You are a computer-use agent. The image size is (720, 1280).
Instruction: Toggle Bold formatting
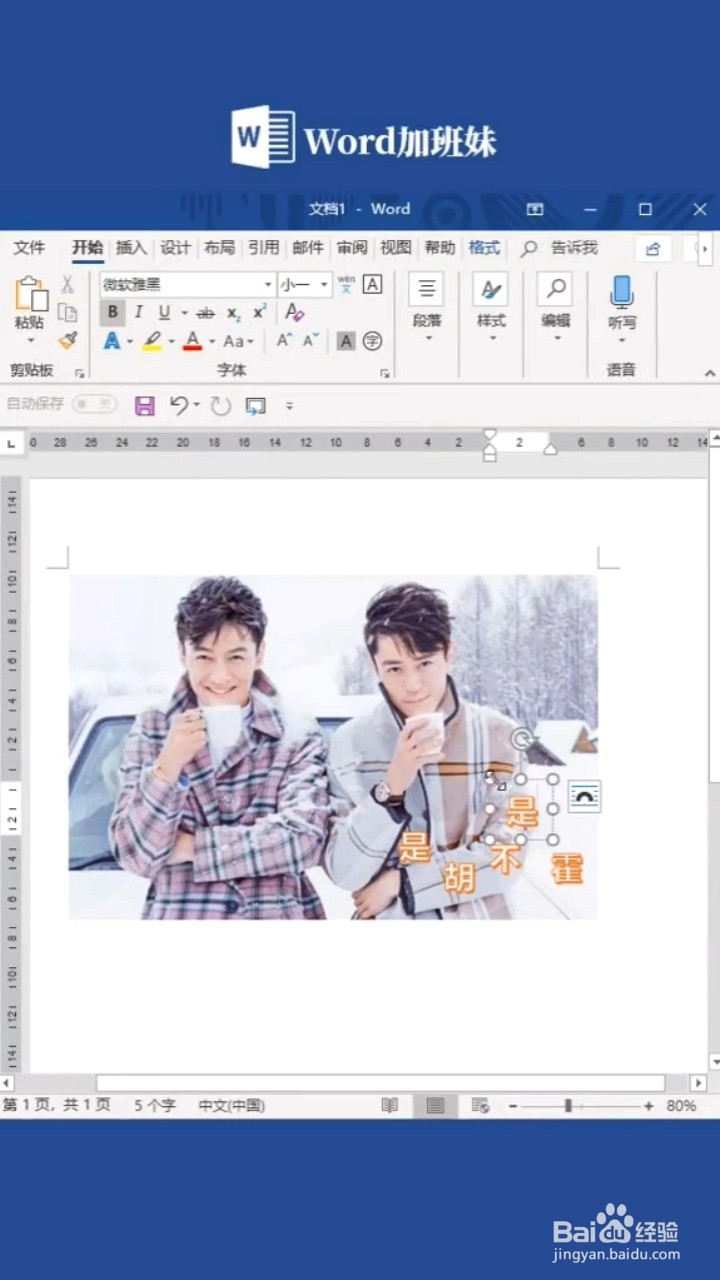[x=113, y=312]
